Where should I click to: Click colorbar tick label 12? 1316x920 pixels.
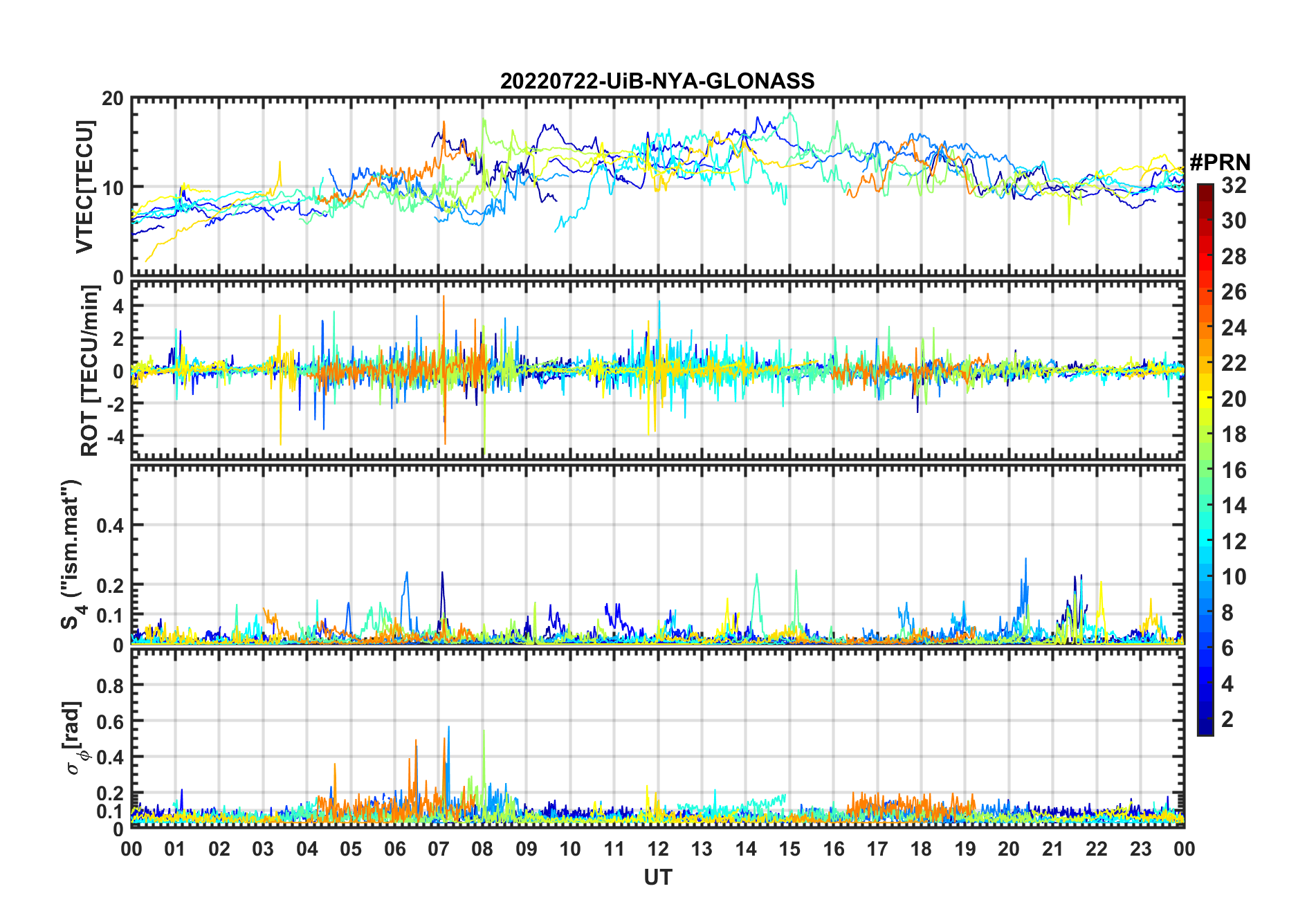tap(1234, 542)
